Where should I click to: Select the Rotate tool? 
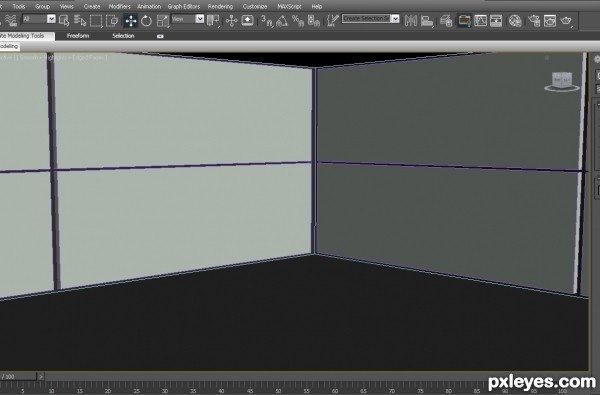[147, 21]
